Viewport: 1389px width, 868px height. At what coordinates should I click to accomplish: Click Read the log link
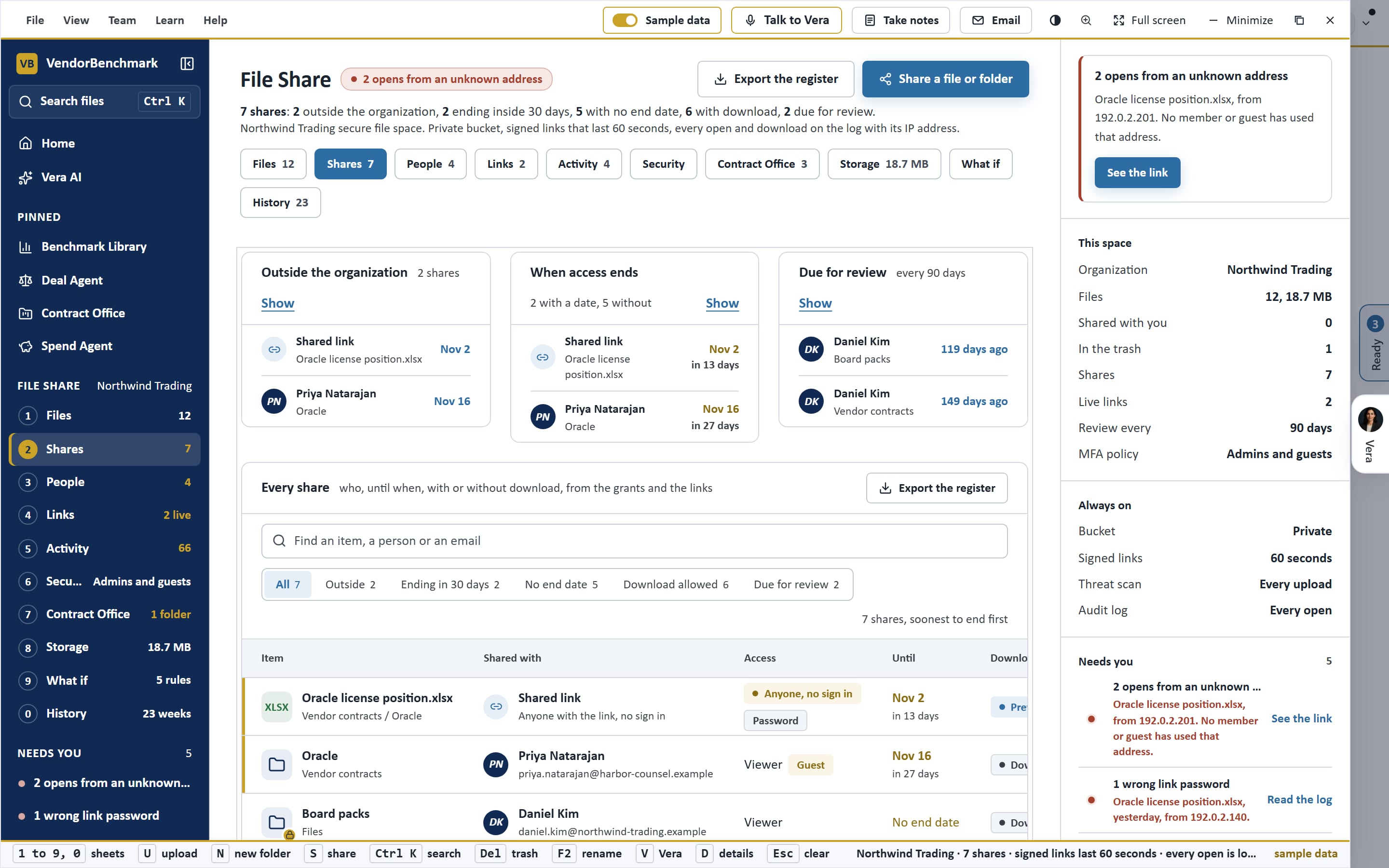1299,800
